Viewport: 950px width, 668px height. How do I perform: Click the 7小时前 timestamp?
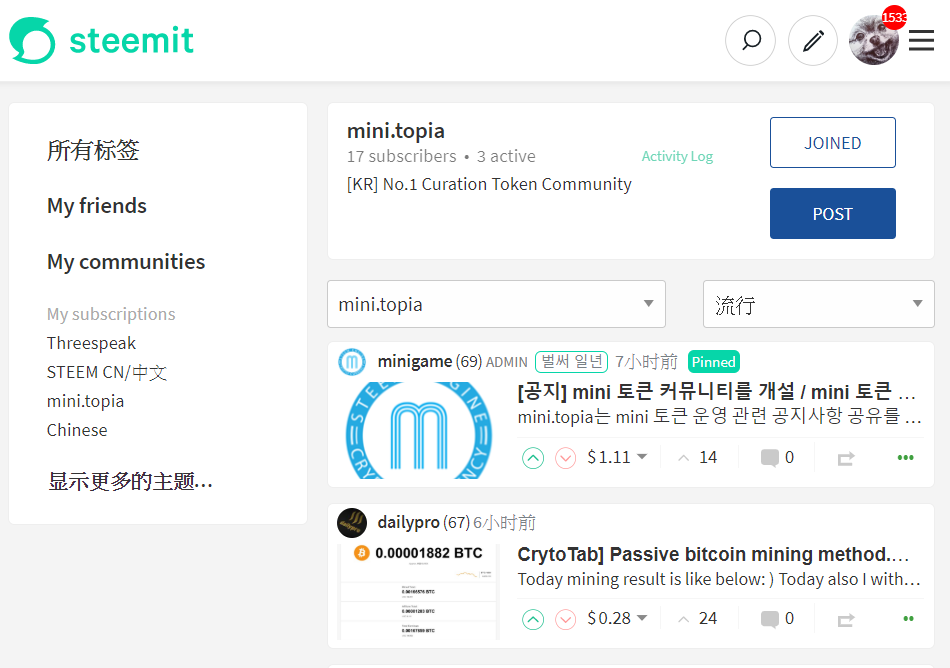pos(646,362)
